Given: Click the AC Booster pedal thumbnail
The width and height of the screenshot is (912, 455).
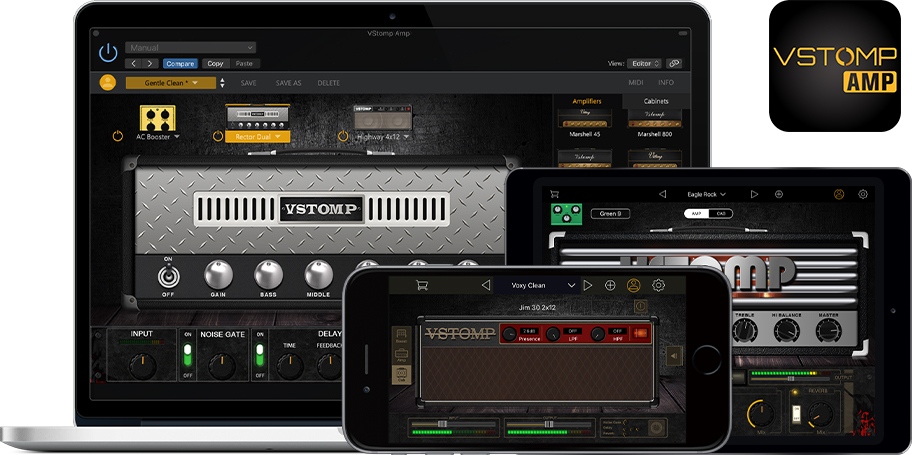Looking at the screenshot, I should [155, 117].
